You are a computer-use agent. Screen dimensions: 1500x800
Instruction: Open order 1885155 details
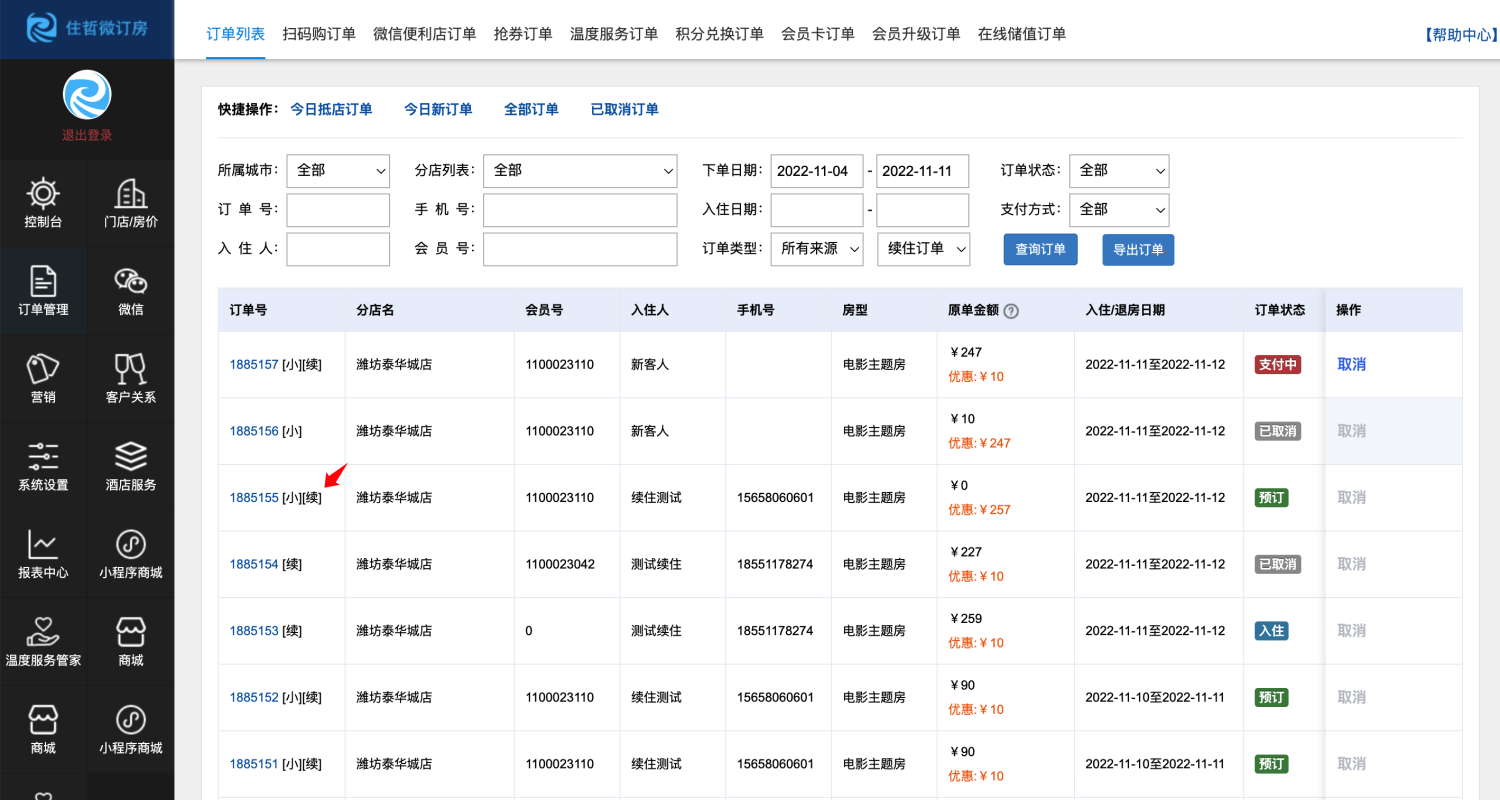coord(254,497)
